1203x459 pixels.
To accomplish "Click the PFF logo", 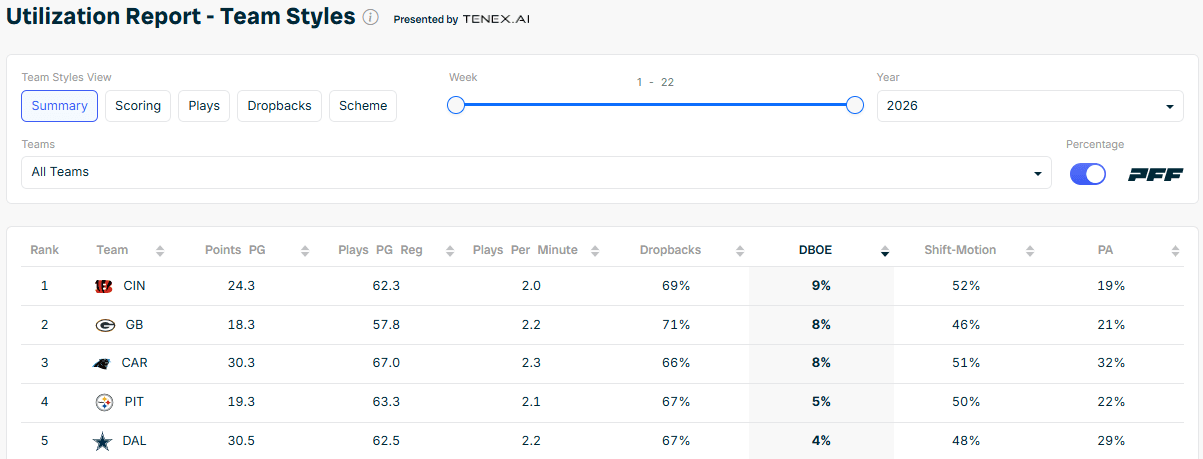I will pos(1156,174).
